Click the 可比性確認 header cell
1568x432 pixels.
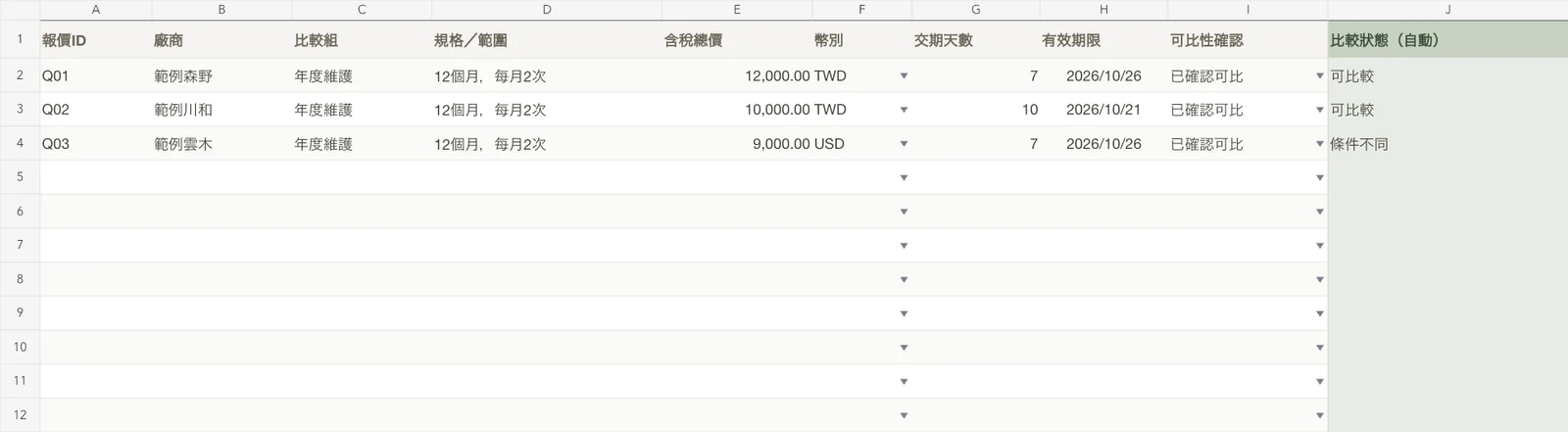[1248, 40]
